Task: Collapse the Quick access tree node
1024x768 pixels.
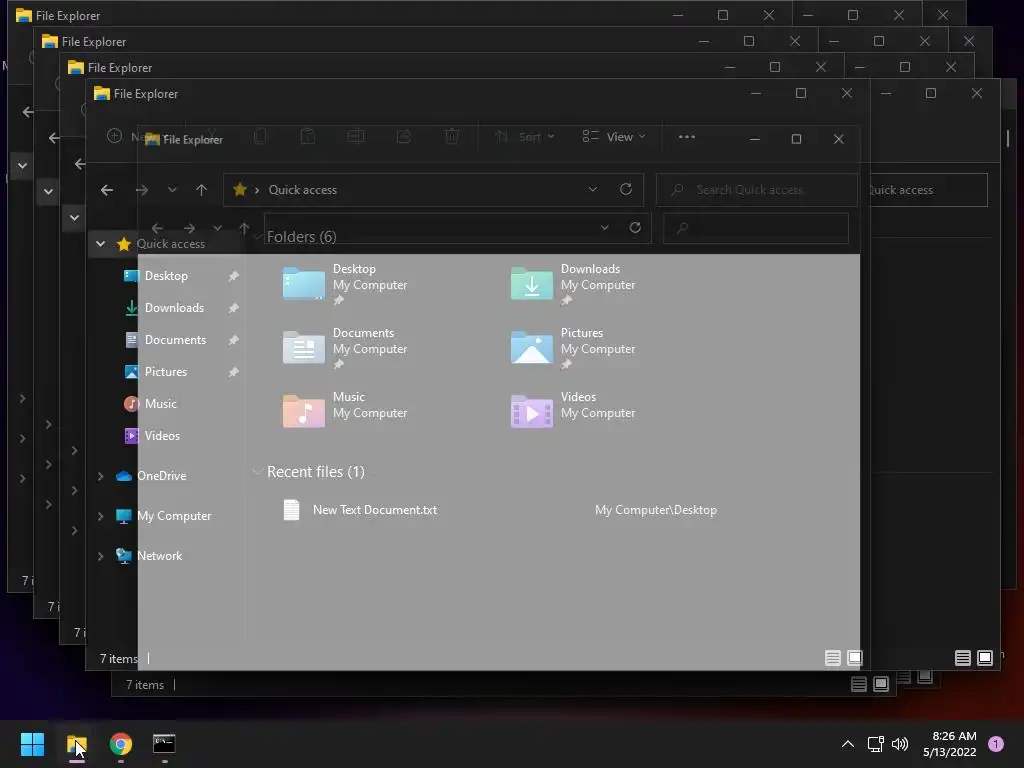Action: [100, 244]
